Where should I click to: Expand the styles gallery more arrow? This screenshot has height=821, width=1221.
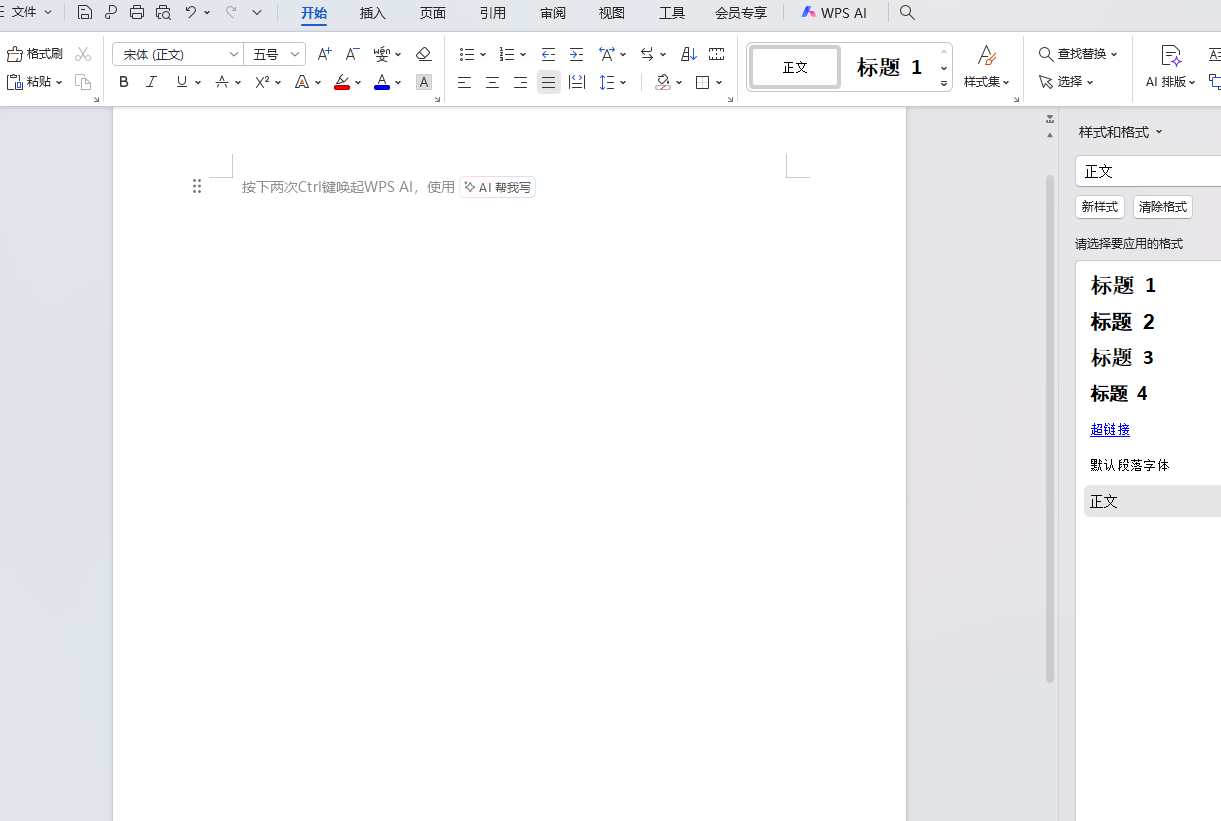(x=944, y=84)
